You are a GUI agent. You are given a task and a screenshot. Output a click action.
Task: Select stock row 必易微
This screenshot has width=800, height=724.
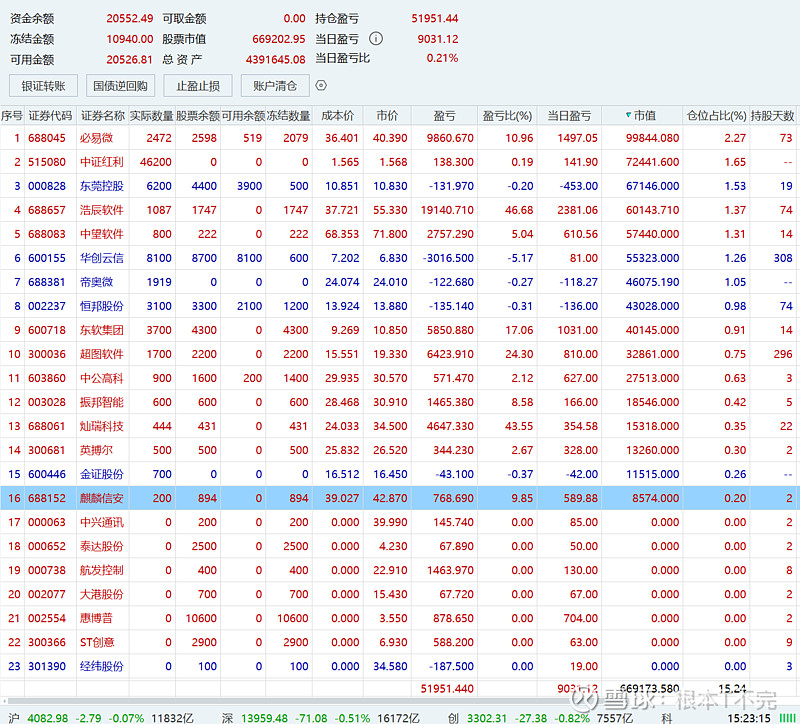click(398, 138)
